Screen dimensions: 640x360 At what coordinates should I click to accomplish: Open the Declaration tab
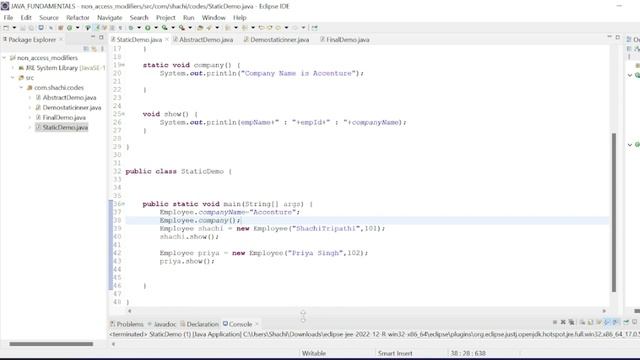[200, 324]
